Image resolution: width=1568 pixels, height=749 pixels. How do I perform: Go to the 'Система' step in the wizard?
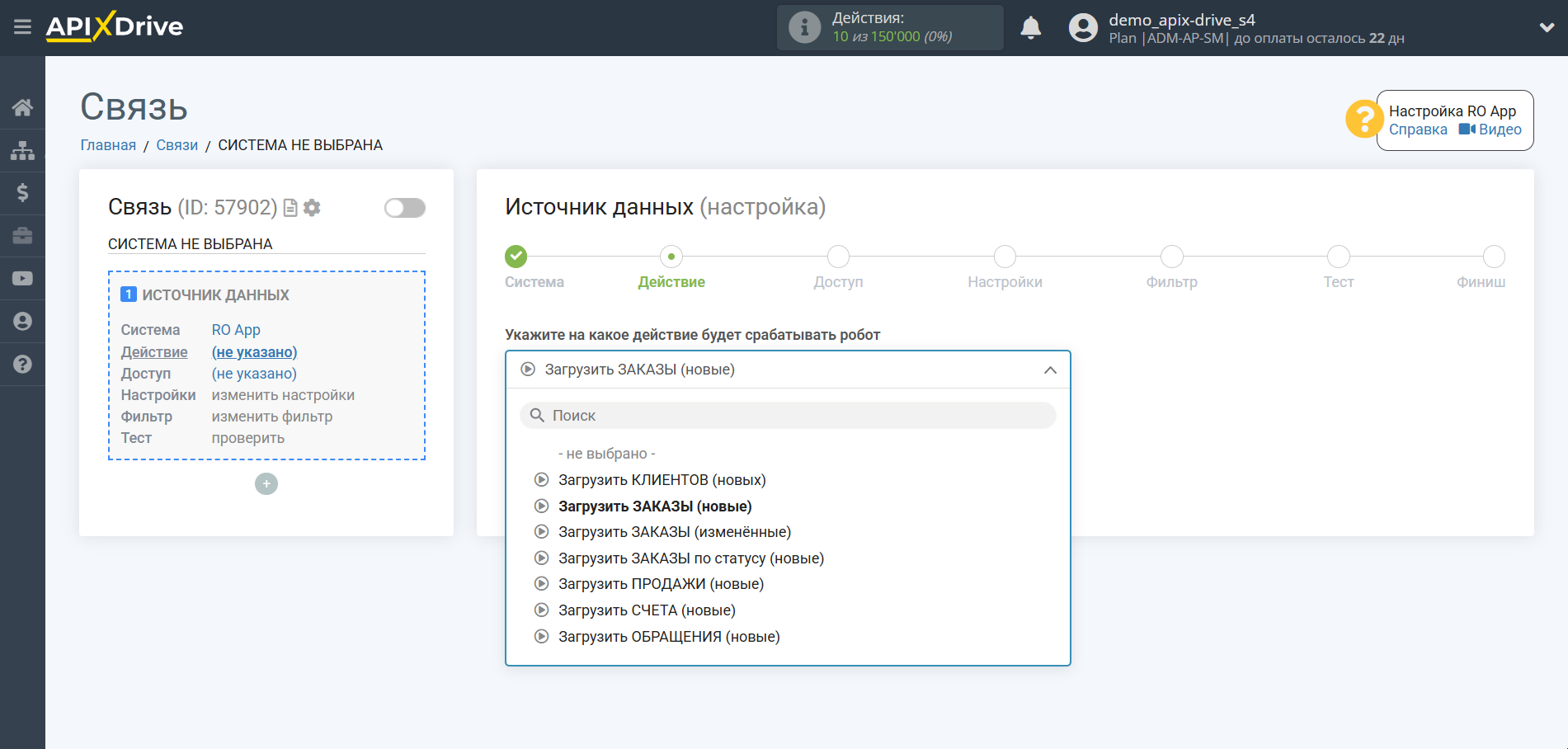coord(516,257)
